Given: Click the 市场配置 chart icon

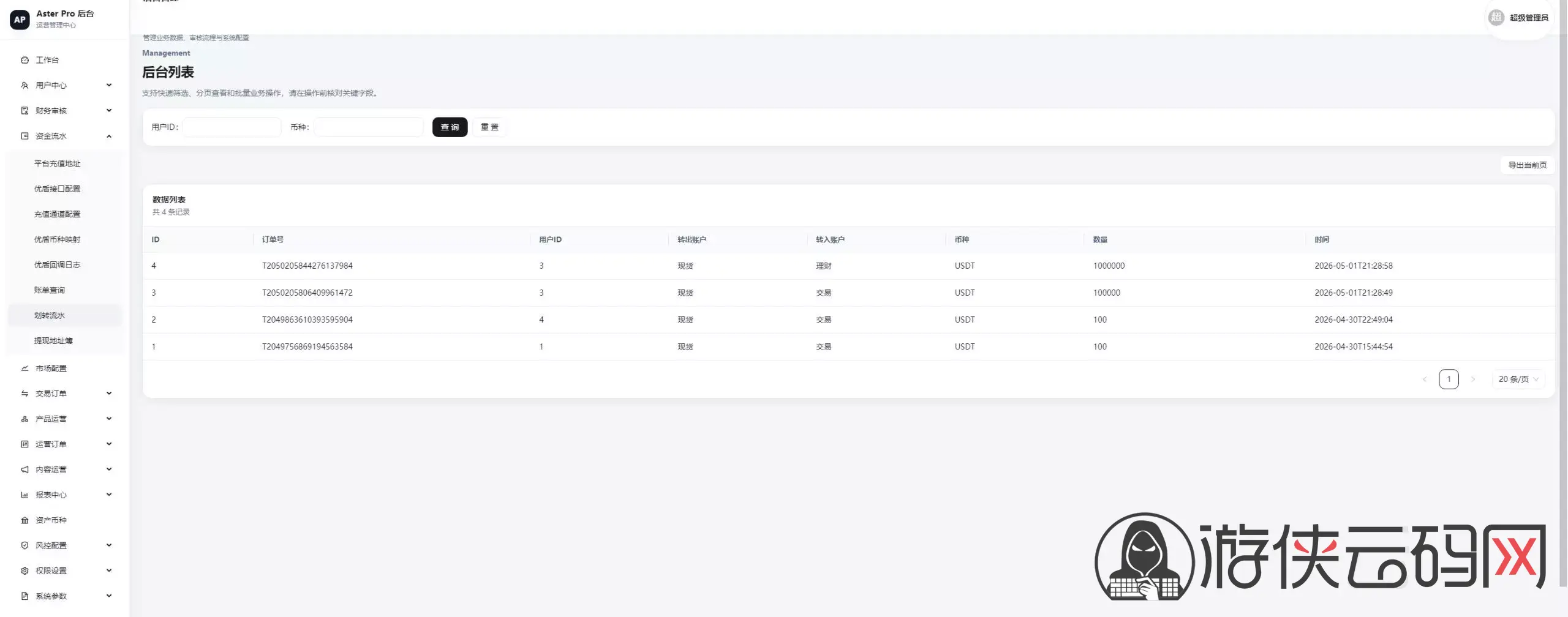Looking at the screenshot, I should click(x=24, y=368).
